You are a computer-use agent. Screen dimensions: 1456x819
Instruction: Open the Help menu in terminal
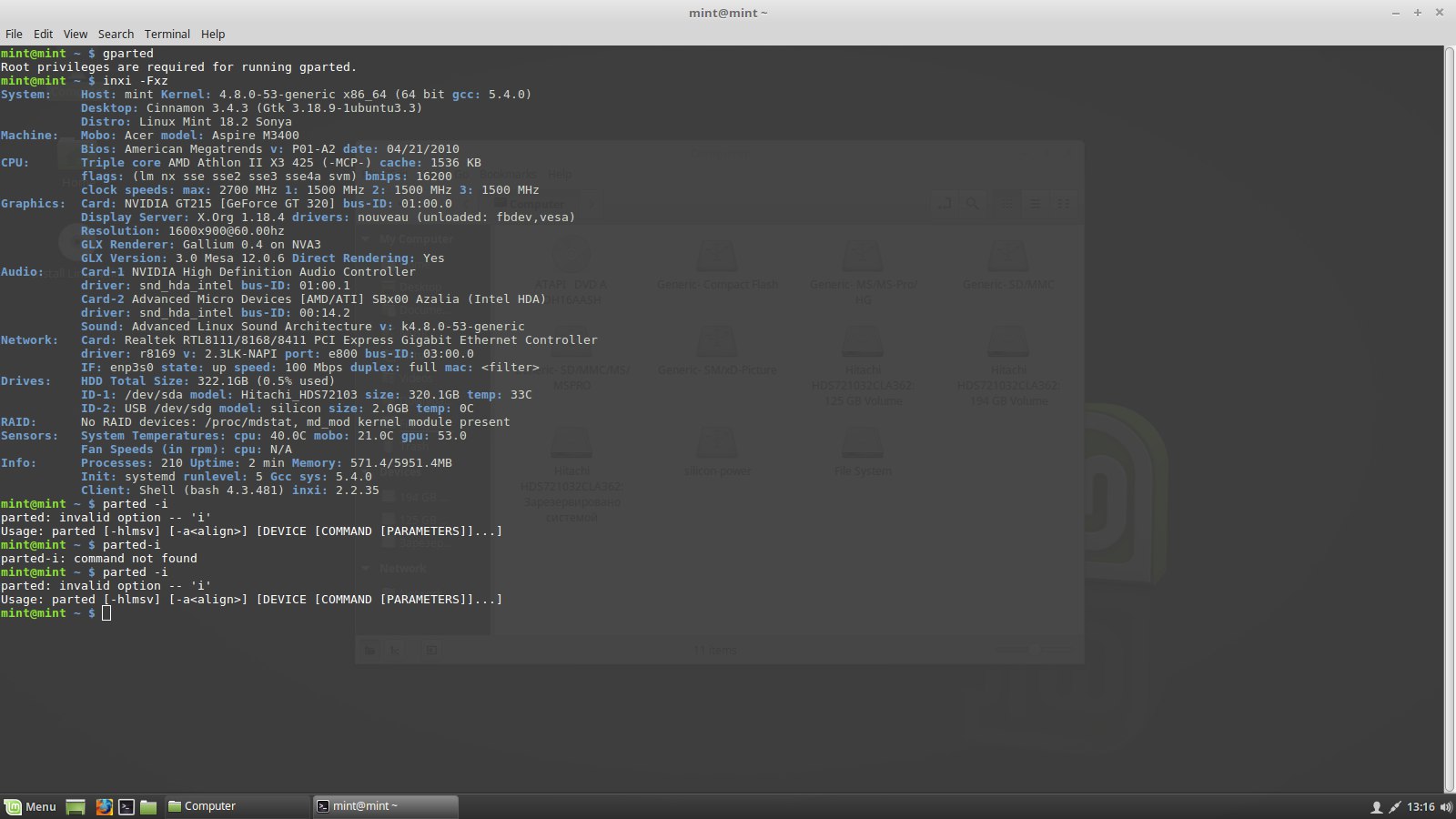pos(213,34)
